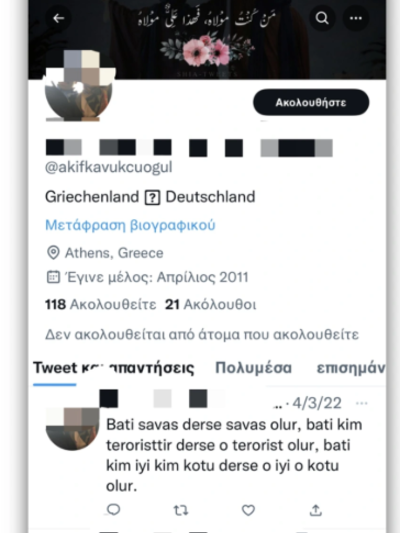View the 118 Ακολουθείτε following list
Image resolution: width=400 pixels, height=533 pixels.
[x=101, y=305]
